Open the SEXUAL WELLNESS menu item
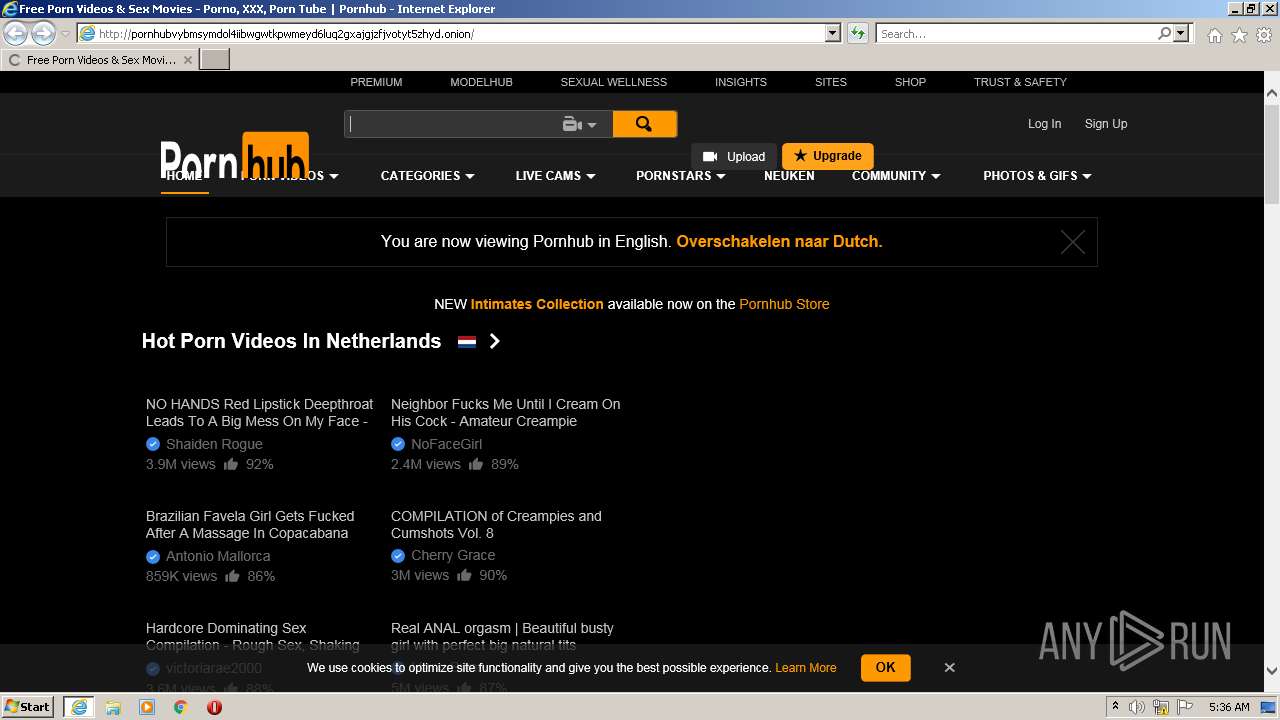 [x=613, y=82]
